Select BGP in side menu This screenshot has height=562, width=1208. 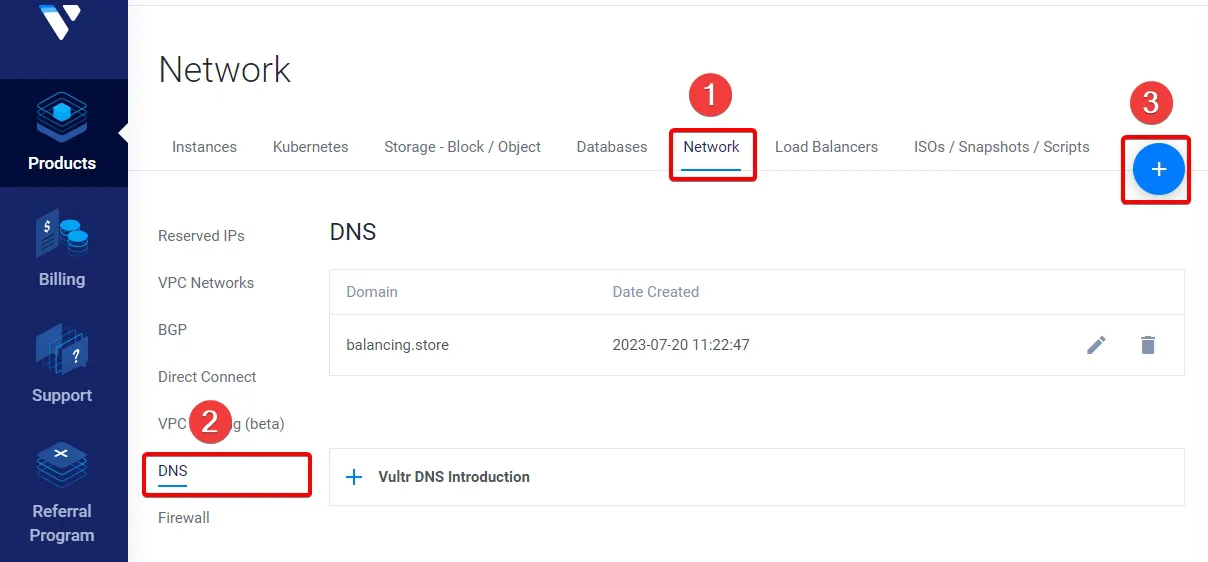[x=172, y=330]
